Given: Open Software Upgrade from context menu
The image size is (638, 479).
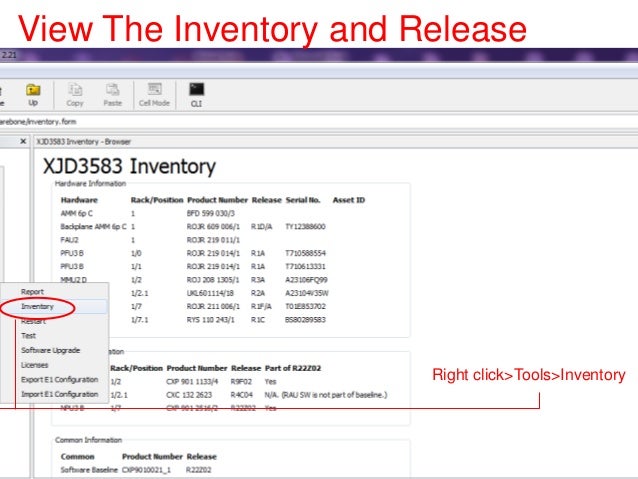Looking at the screenshot, I should tap(50, 350).
